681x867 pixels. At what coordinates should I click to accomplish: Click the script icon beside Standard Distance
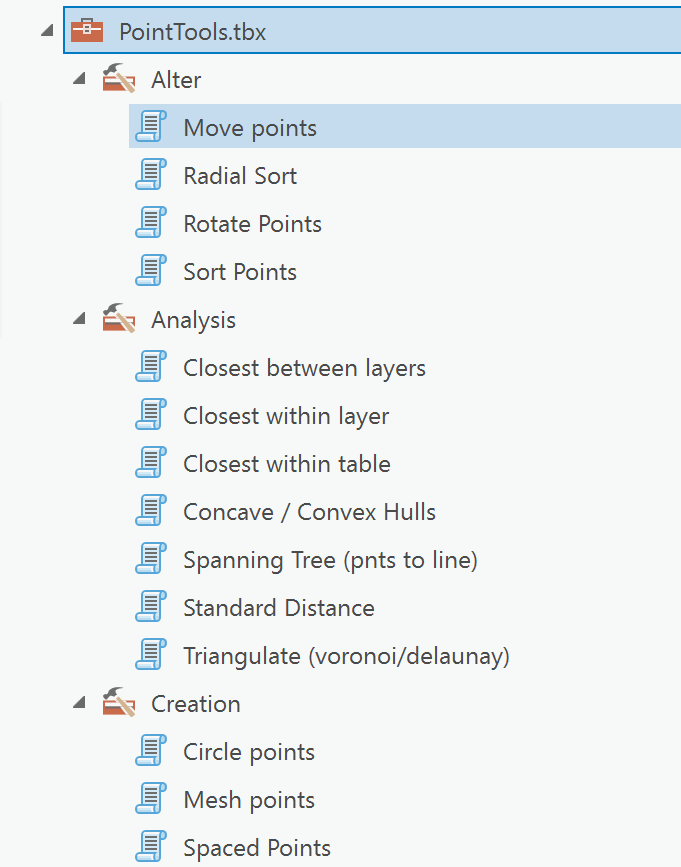[x=151, y=607]
